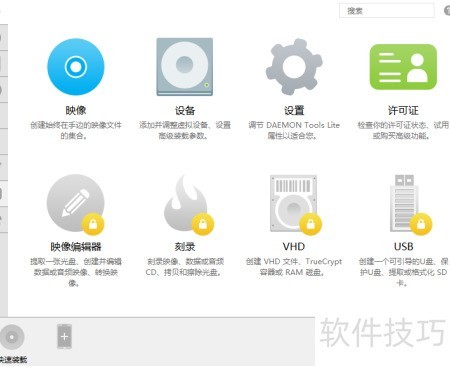Viewport: 450px width, 366px height.
Task: Click the VHD title label
Action: [x=294, y=247]
